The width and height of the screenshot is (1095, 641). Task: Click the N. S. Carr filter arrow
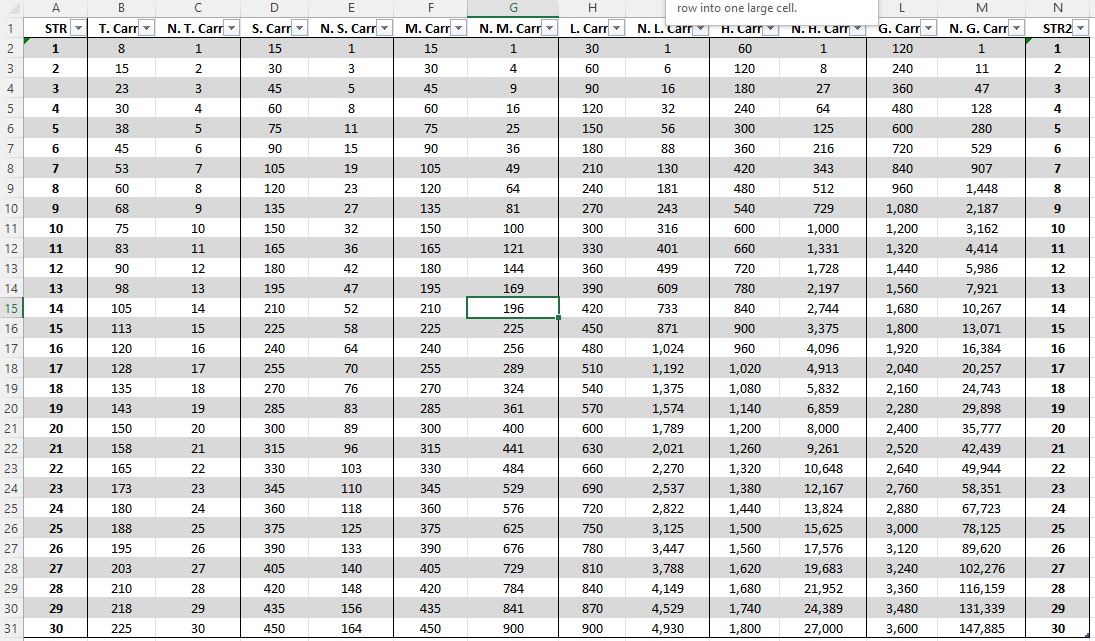click(x=384, y=29)
